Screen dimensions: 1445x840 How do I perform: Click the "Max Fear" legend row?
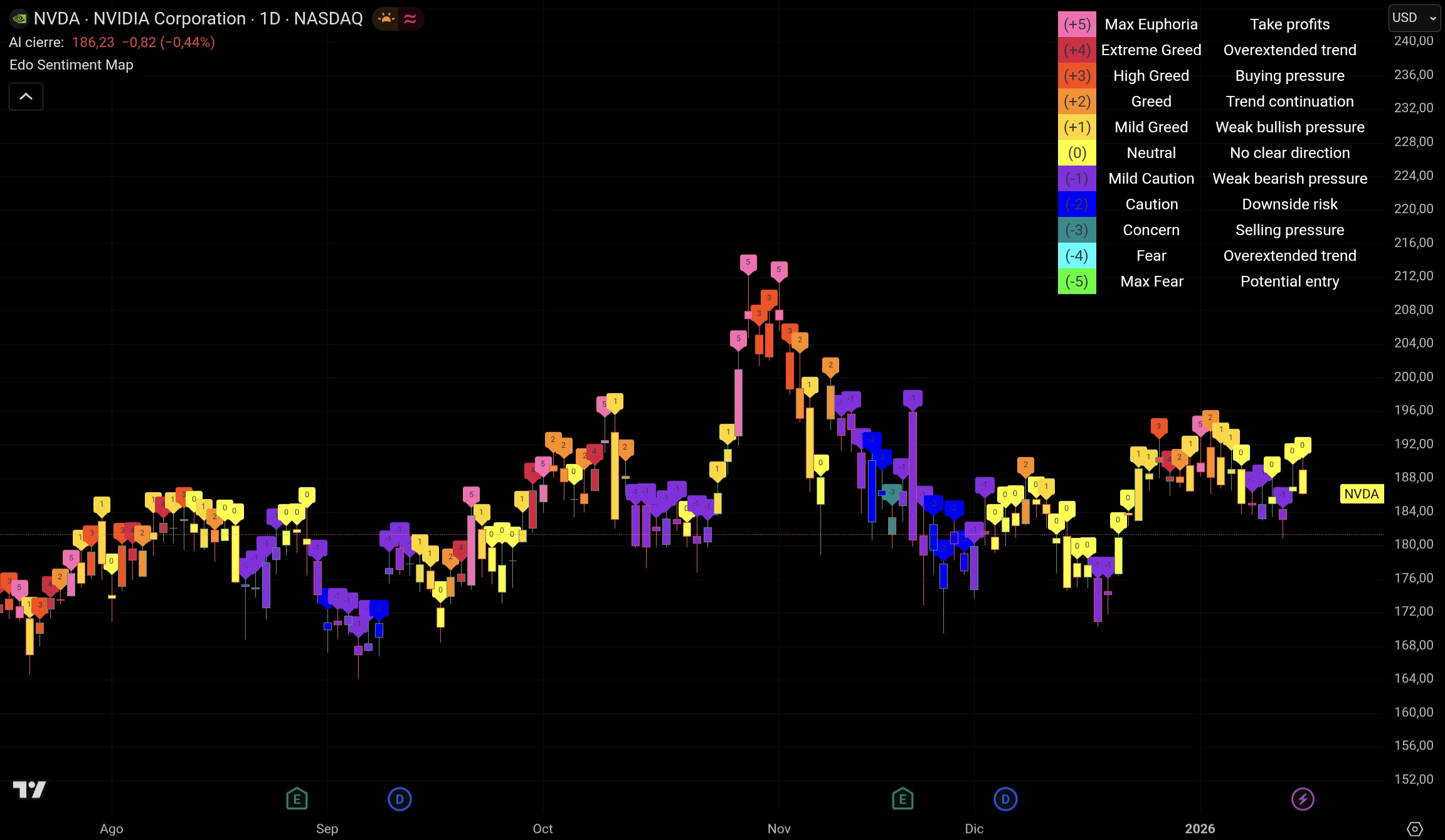pos(1151,281)
